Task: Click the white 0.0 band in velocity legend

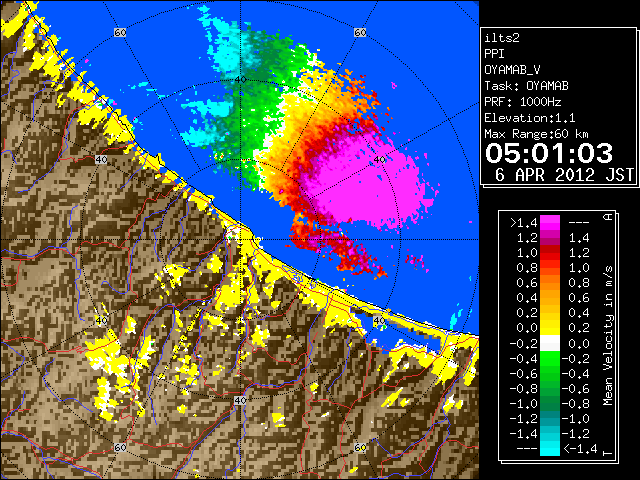Action: coord(550,343)
